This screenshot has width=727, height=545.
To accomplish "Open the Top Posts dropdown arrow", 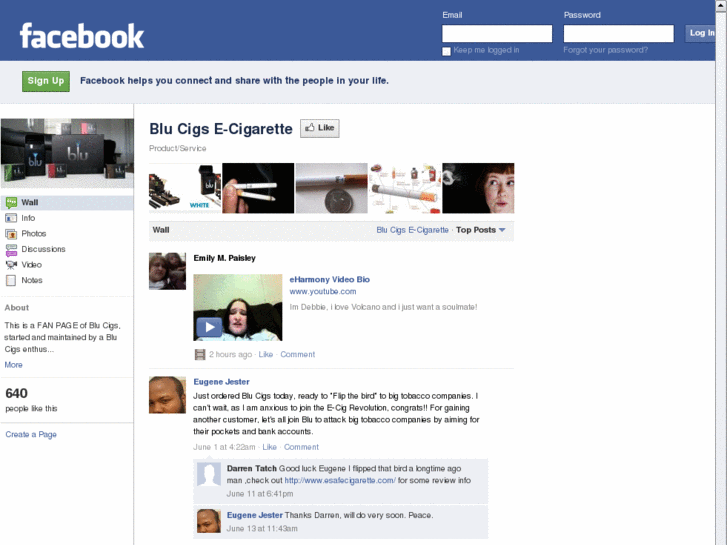I will coord(502,230).
